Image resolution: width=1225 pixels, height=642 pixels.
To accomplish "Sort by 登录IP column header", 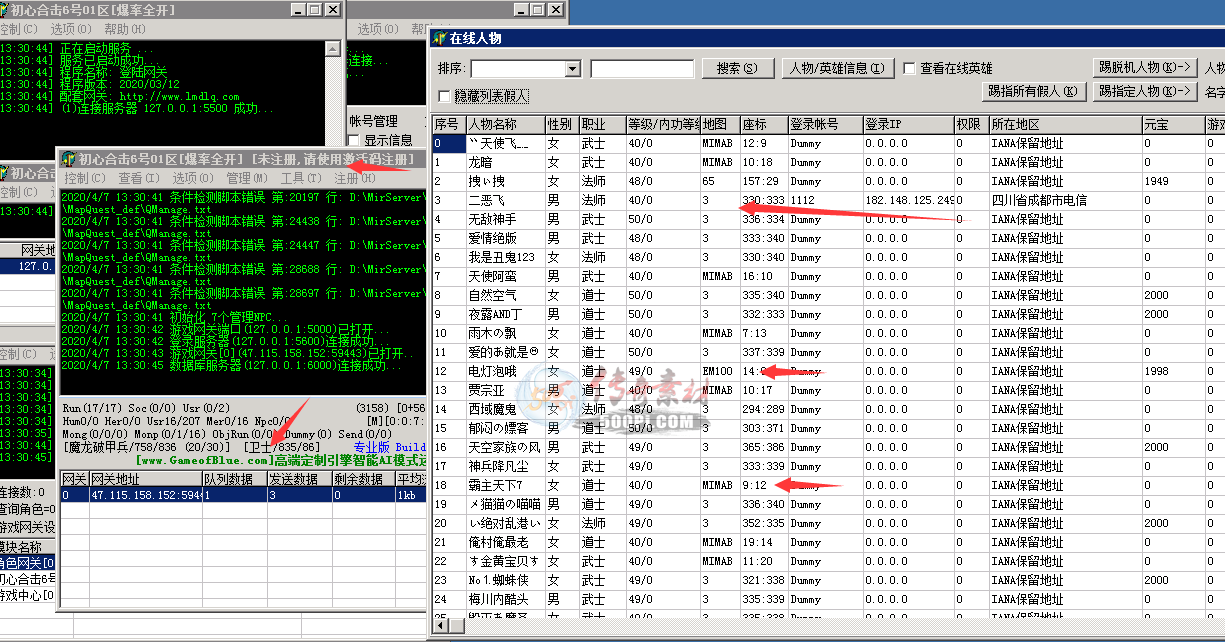I will coord(908,125).
